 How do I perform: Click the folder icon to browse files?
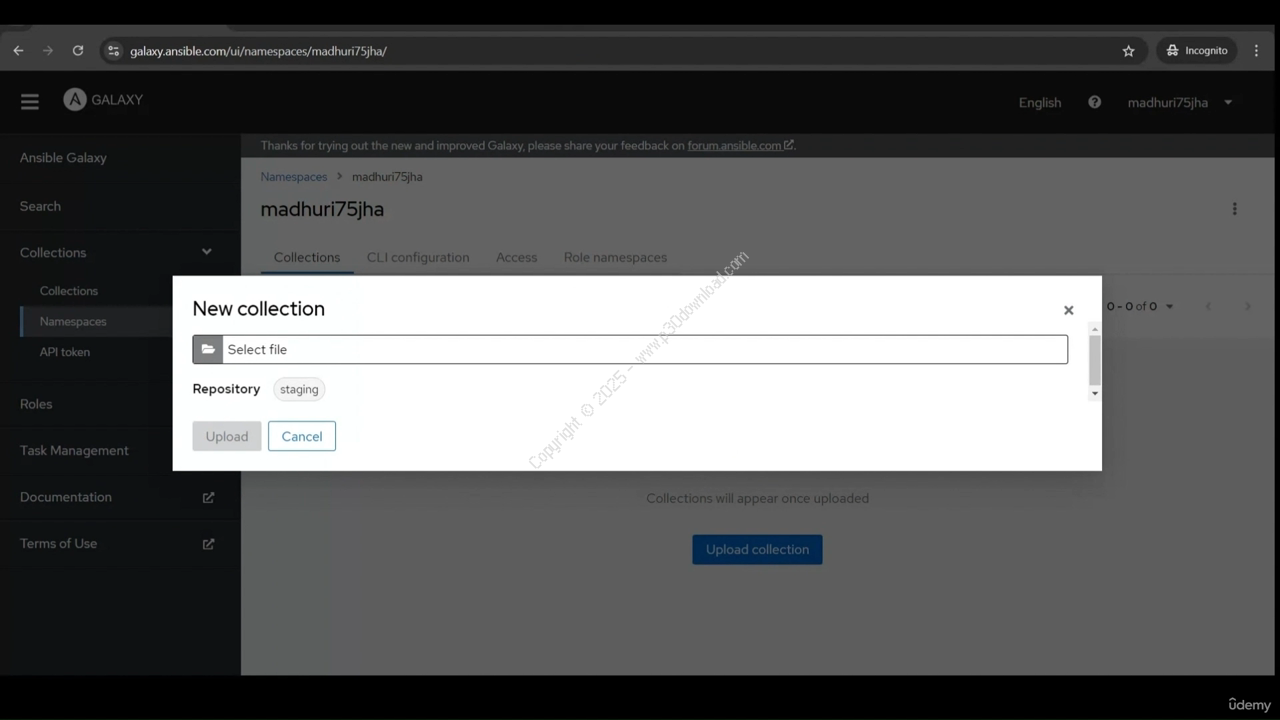[208, 349]
